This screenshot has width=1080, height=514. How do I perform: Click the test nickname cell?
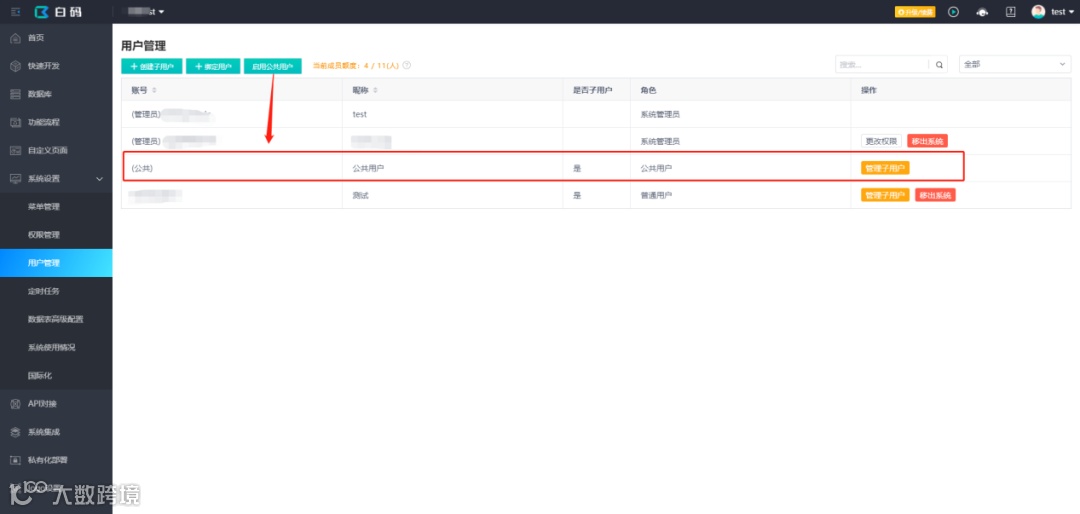tap(360, 114)
